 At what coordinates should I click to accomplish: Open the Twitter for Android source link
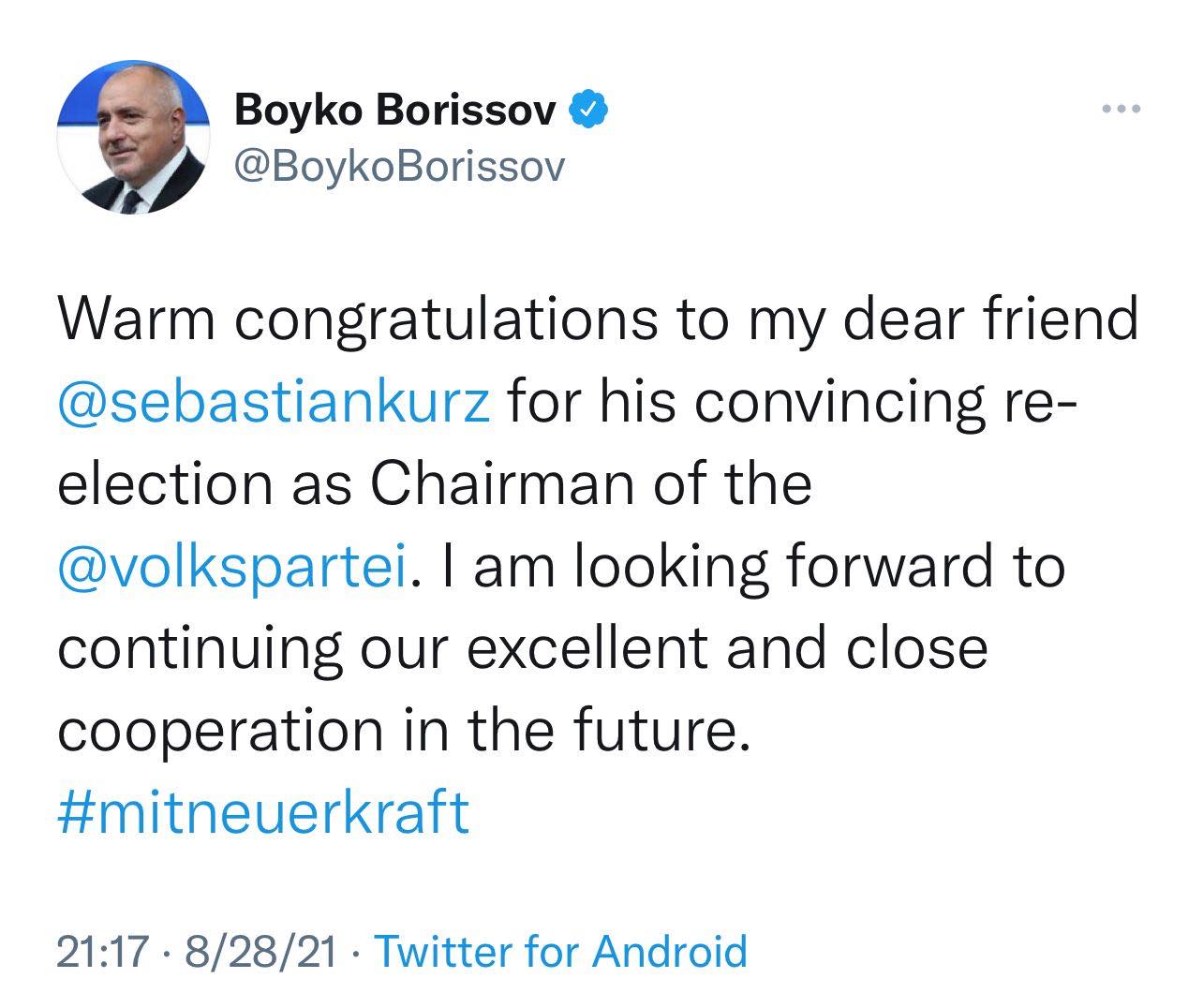561,952
